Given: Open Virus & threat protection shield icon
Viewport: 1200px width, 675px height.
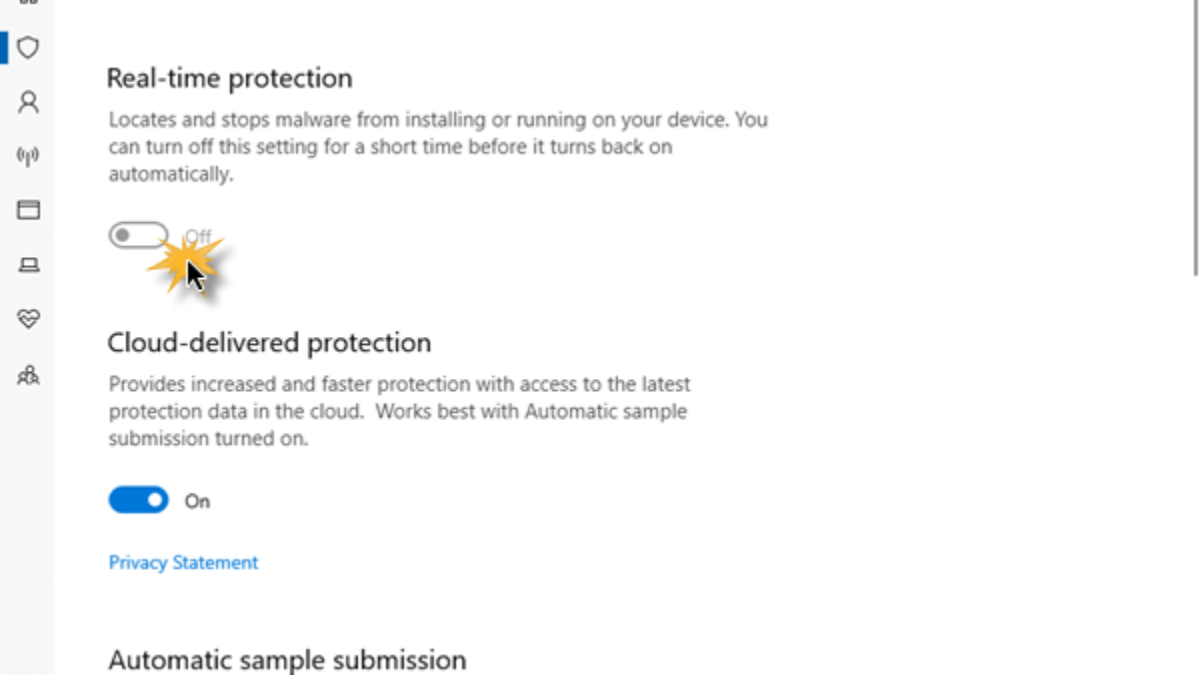Looking at the screenshot, I should coord(28,47).
